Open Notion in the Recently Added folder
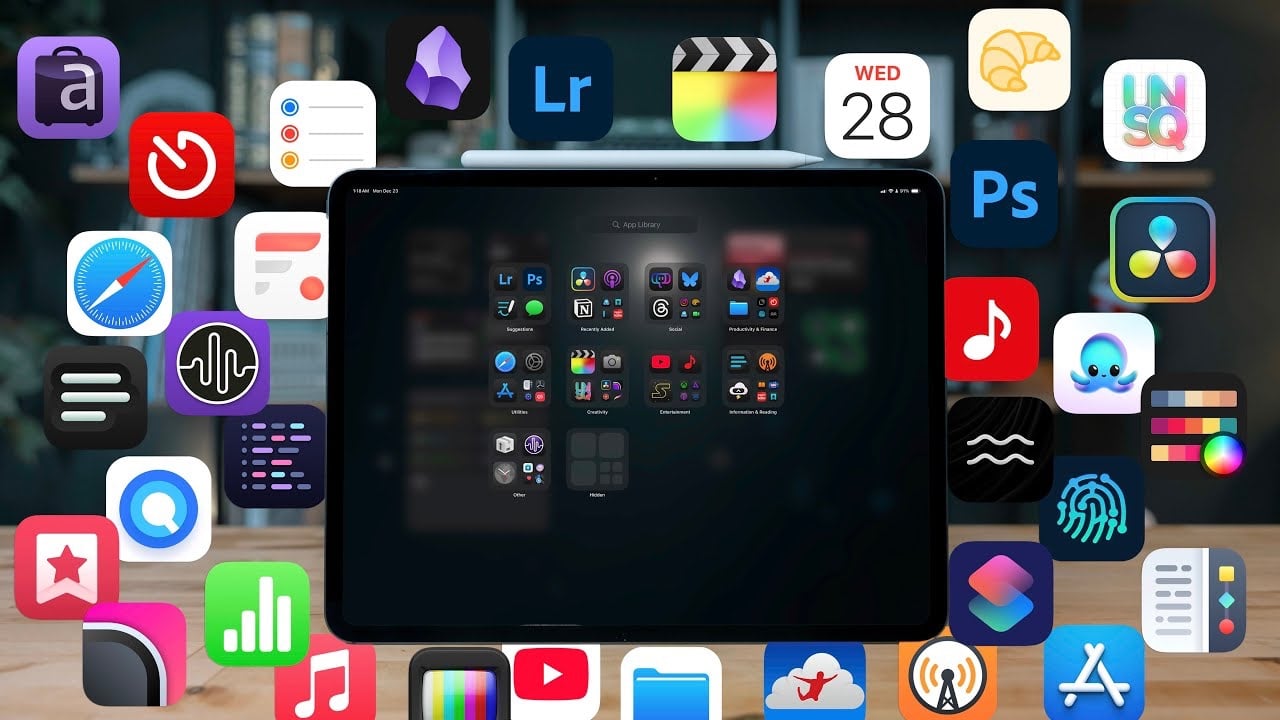This screenshot has width=1280, height=720. point(583,308)
